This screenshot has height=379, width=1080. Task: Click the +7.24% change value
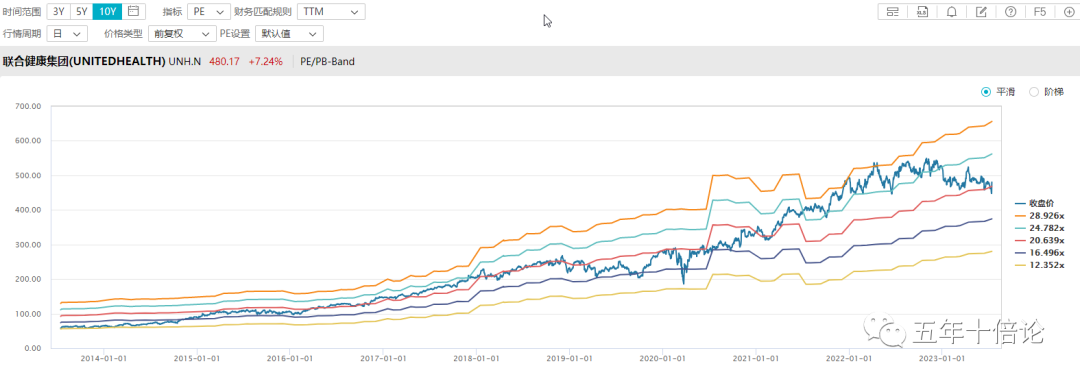tap(266, 61)
